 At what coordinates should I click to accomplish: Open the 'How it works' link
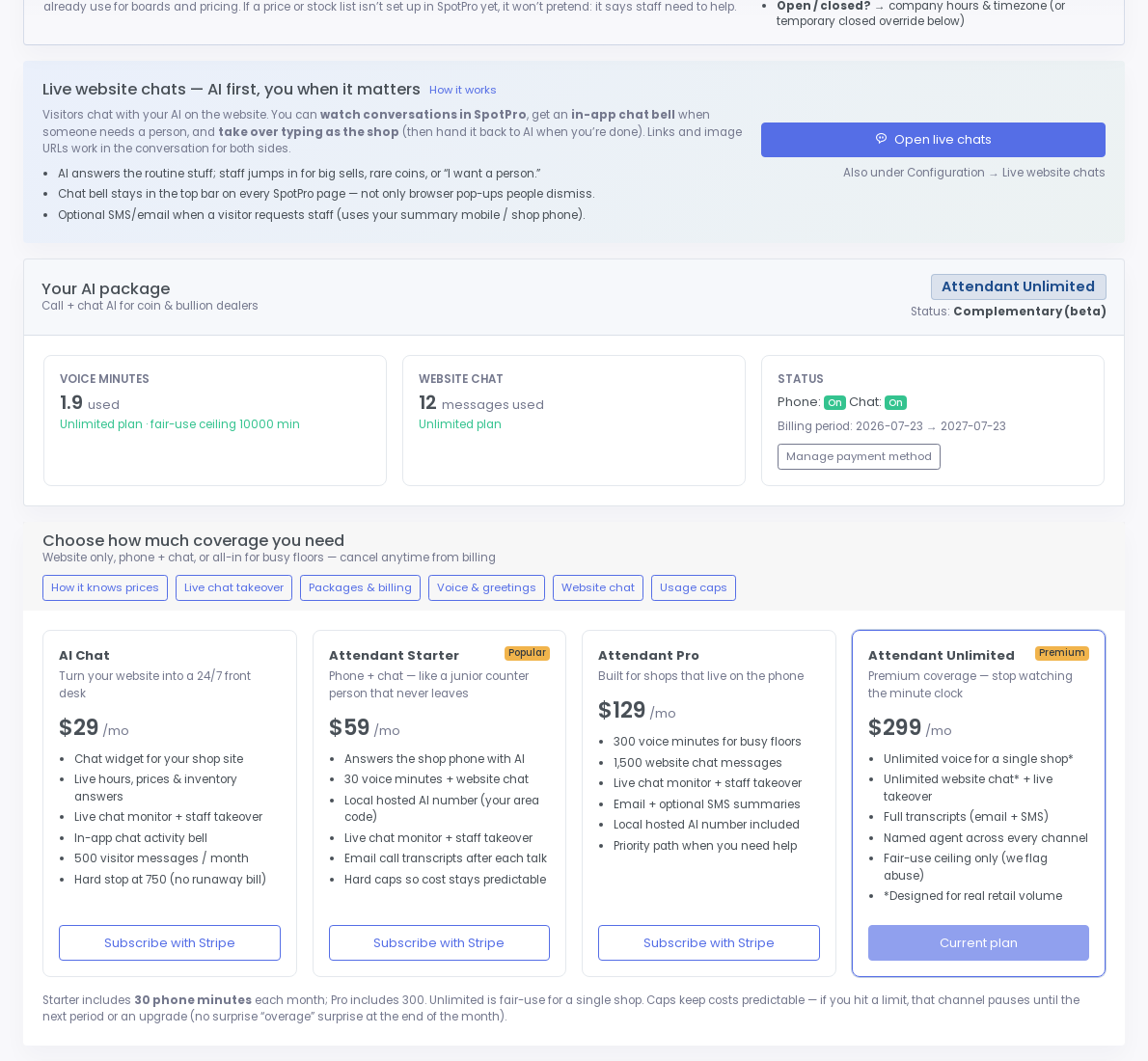(463, 90)
